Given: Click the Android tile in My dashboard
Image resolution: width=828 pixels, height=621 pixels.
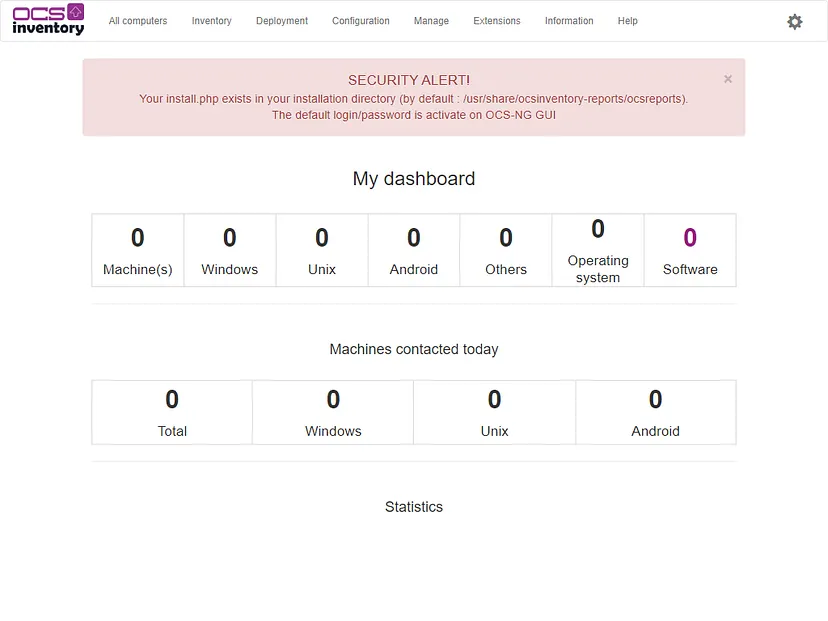Looking at the screenshot, I should point(414,250).
